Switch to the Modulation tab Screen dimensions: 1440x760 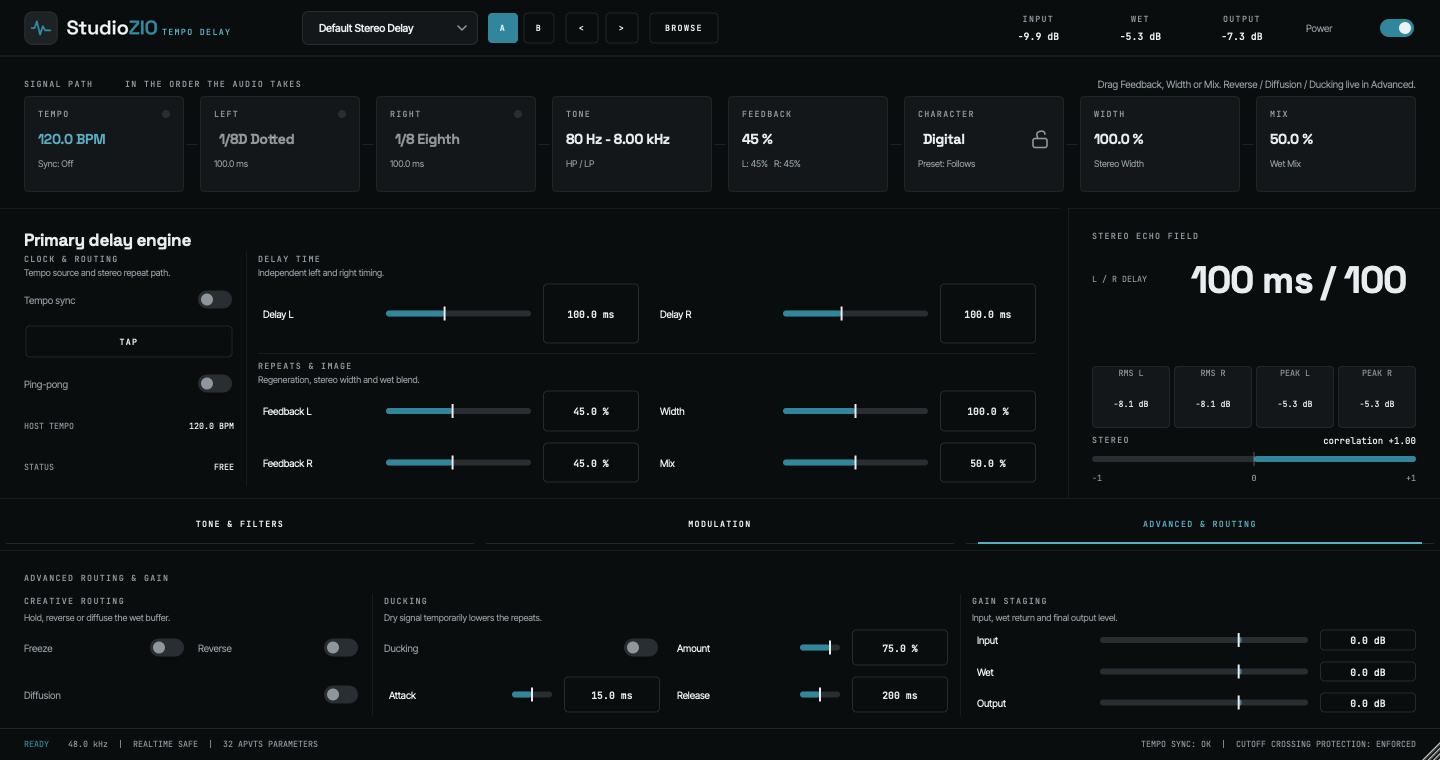click(719, 524)
